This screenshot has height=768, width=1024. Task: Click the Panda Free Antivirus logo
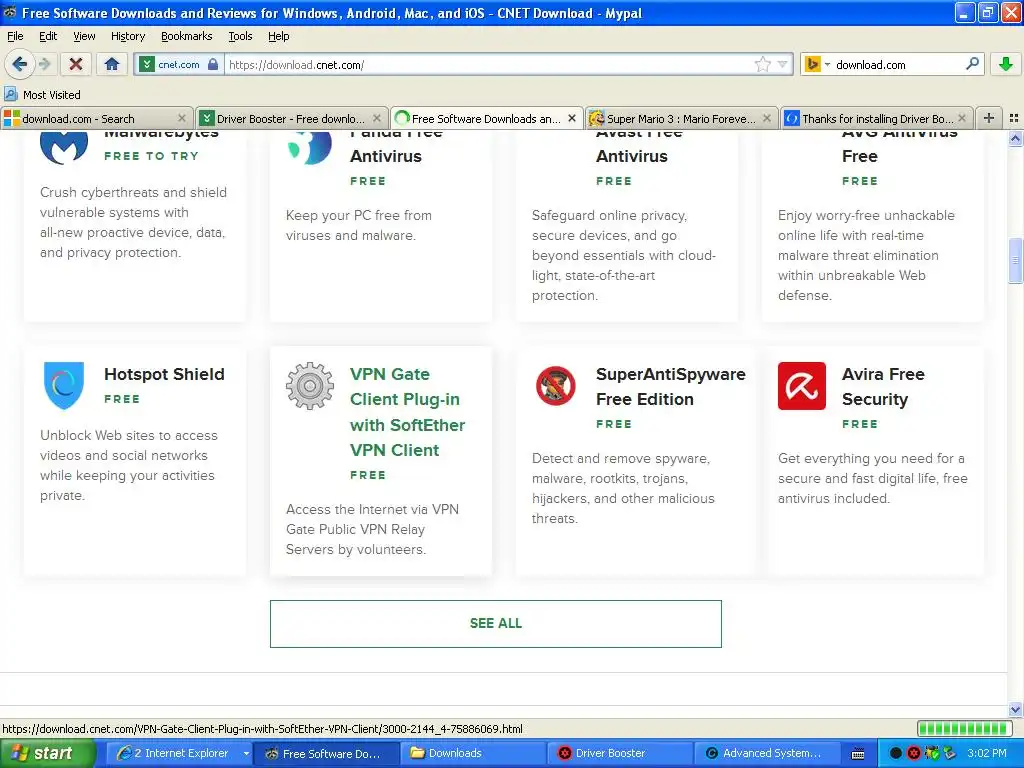pos(310,148)
